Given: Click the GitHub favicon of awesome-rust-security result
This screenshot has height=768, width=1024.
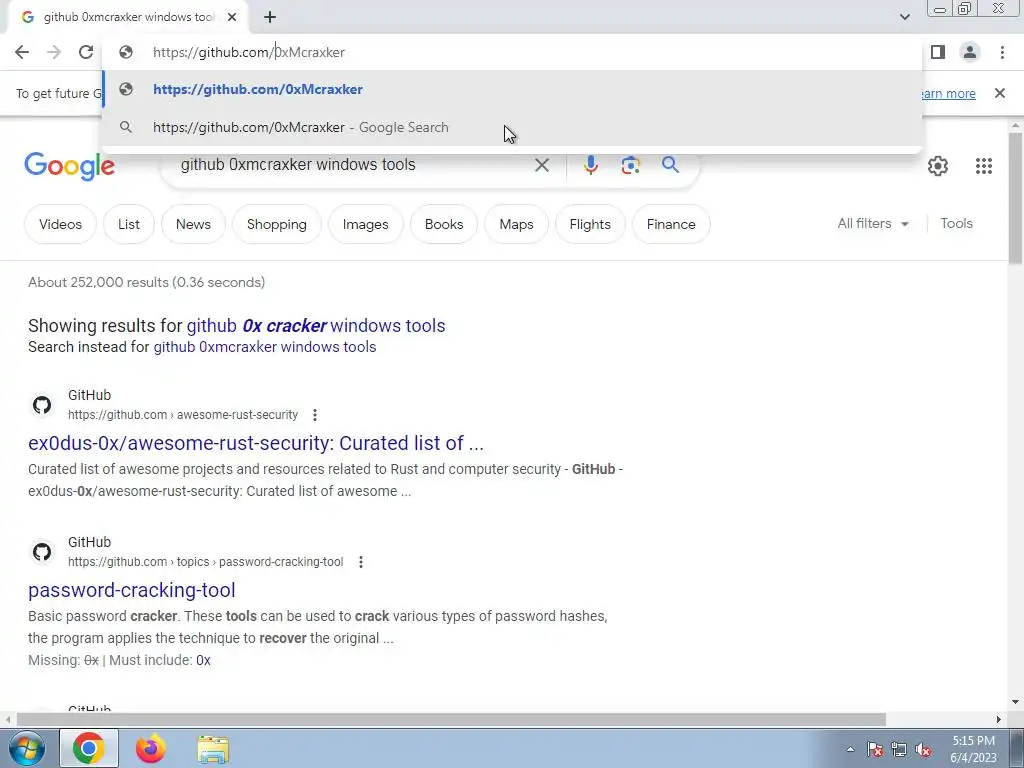Looking at the screenshot, I should (x=42, y=405).
